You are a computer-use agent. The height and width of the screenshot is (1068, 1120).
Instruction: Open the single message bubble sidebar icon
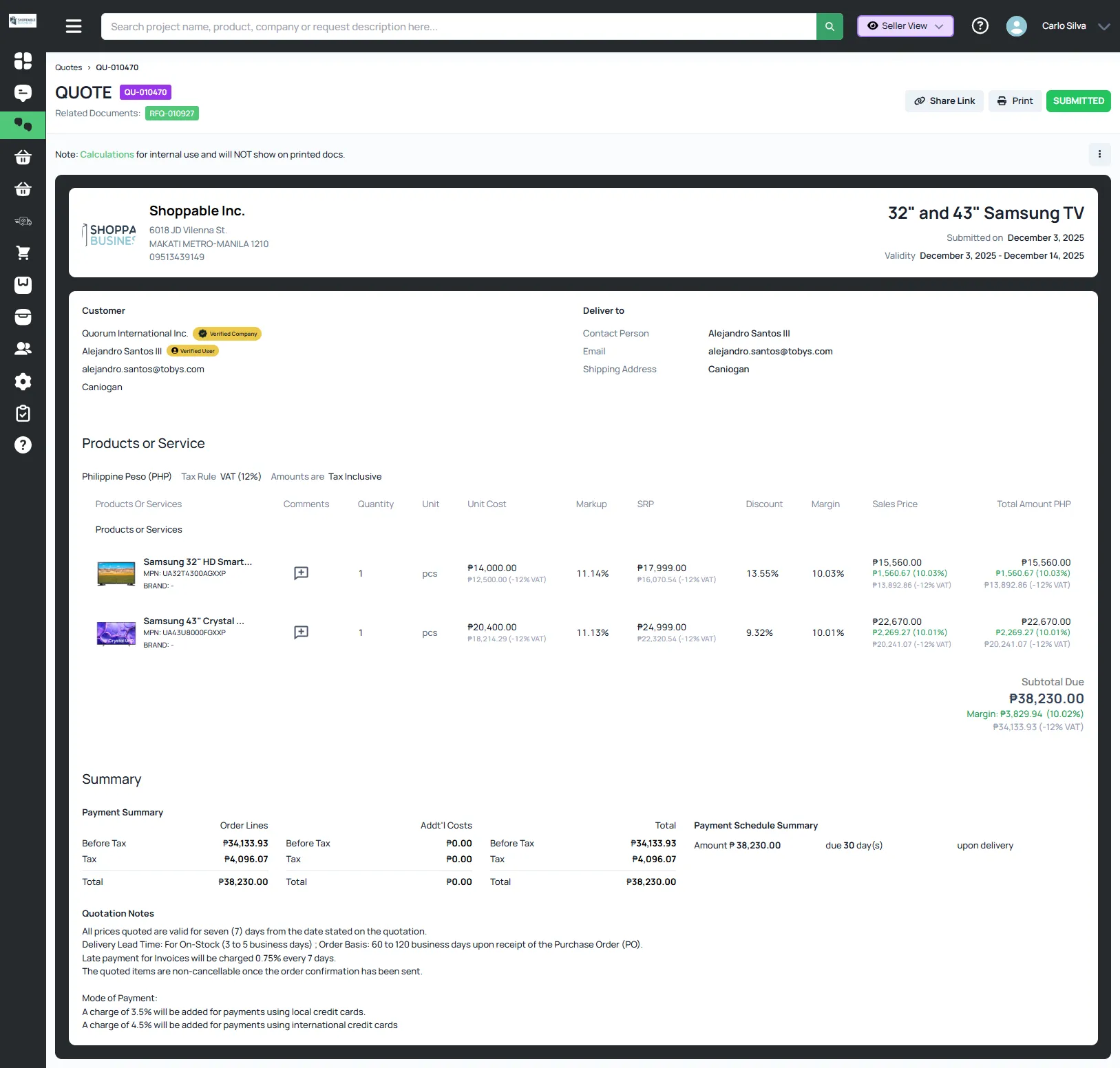[23, 93]
